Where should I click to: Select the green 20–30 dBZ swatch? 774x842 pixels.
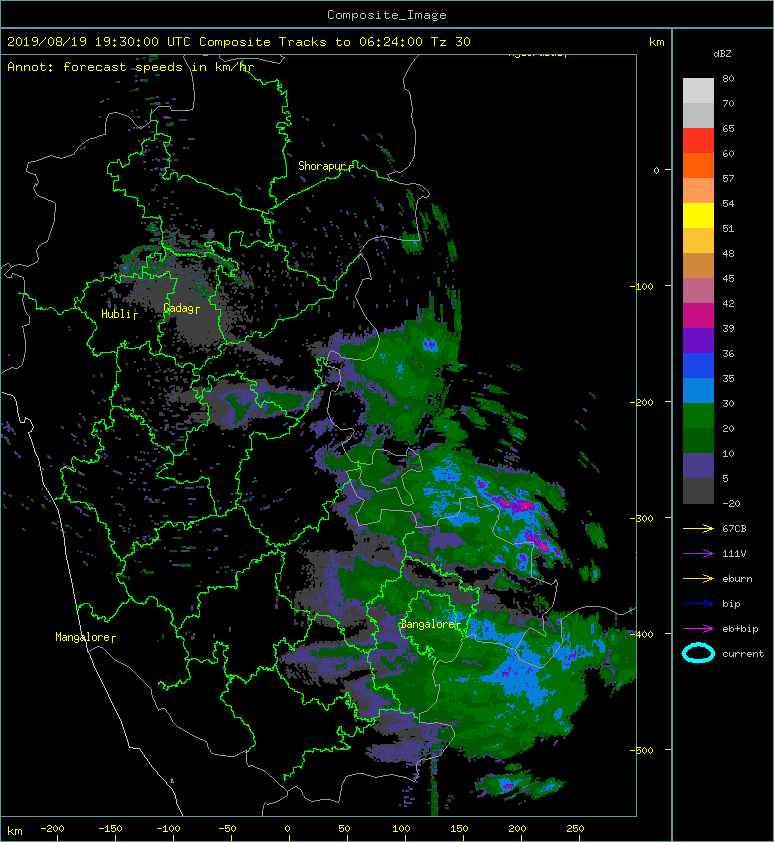click(698, 415)
